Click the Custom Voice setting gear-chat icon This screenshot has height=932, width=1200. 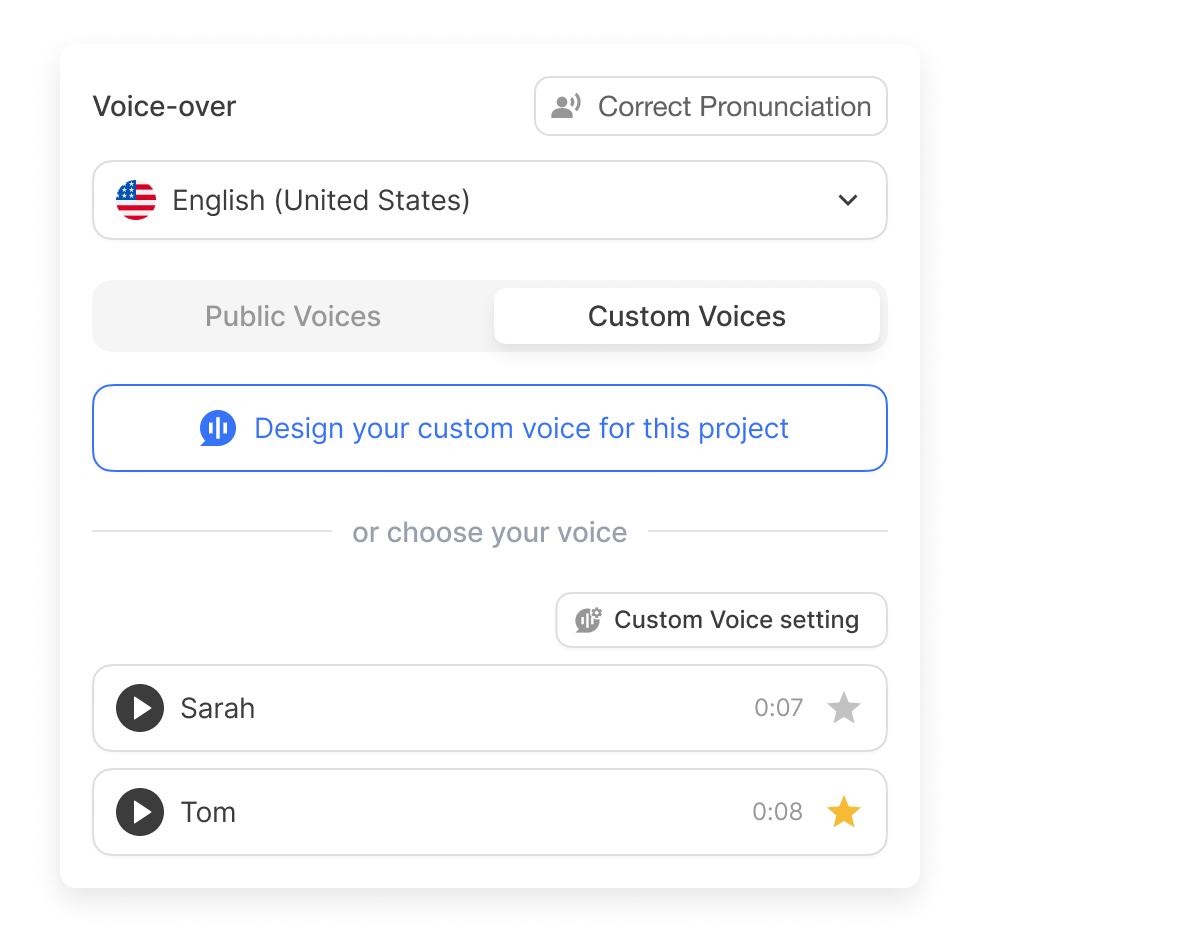coord(586,620)
